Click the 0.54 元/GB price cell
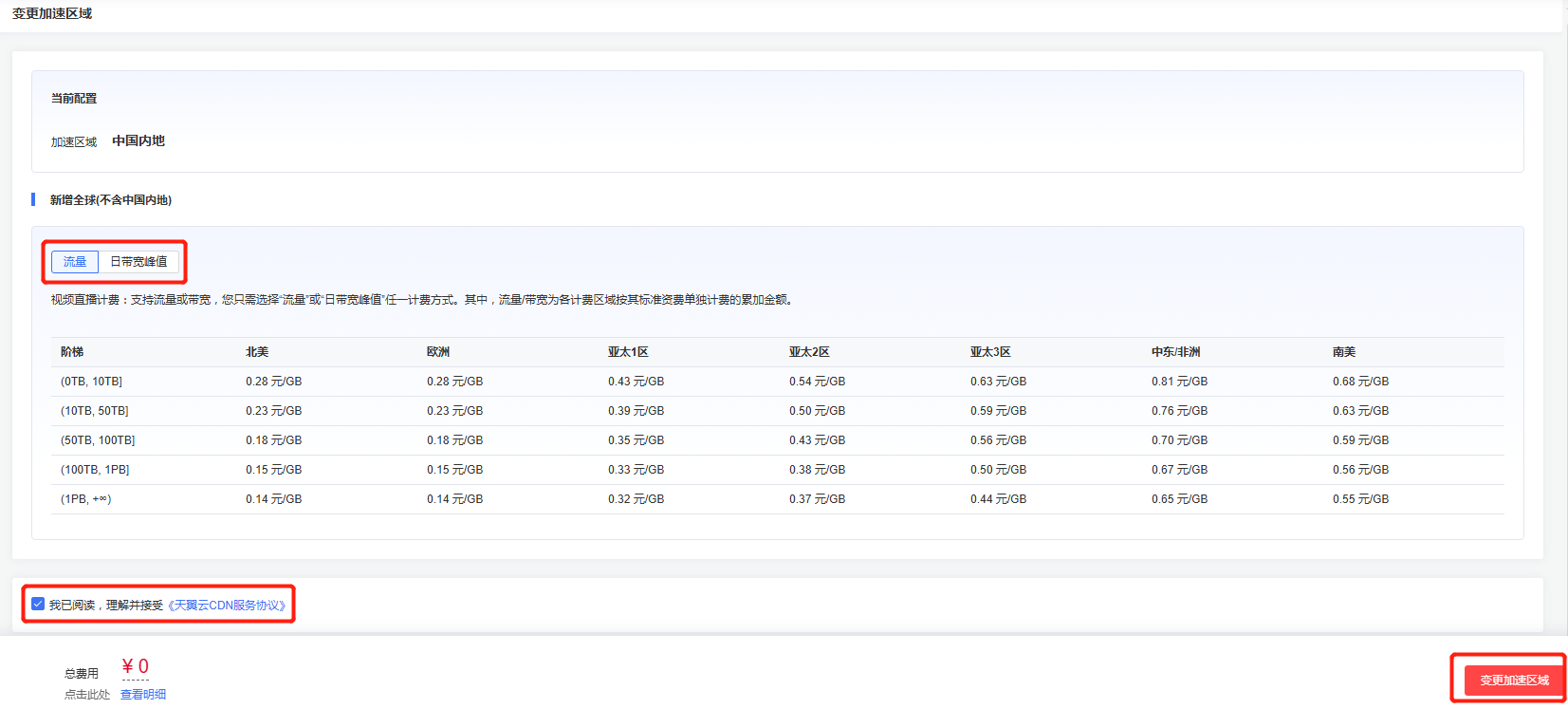 [x=818, y=382]
